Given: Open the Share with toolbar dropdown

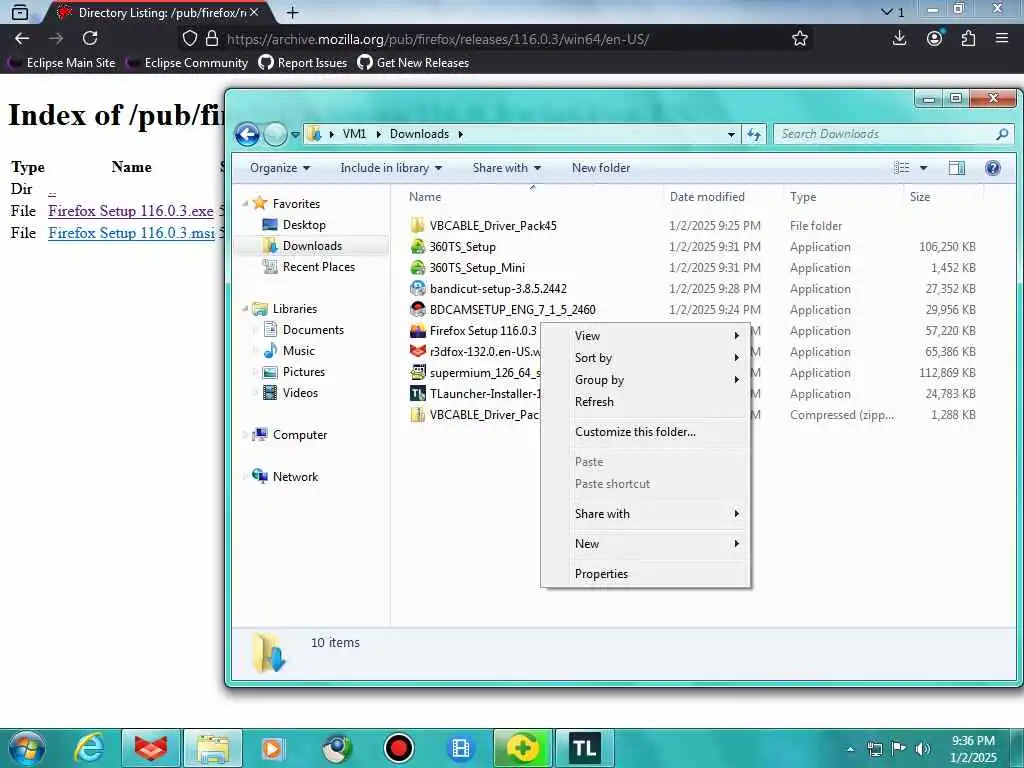Looking at the screenshot, I should click(x=507, y=168).
